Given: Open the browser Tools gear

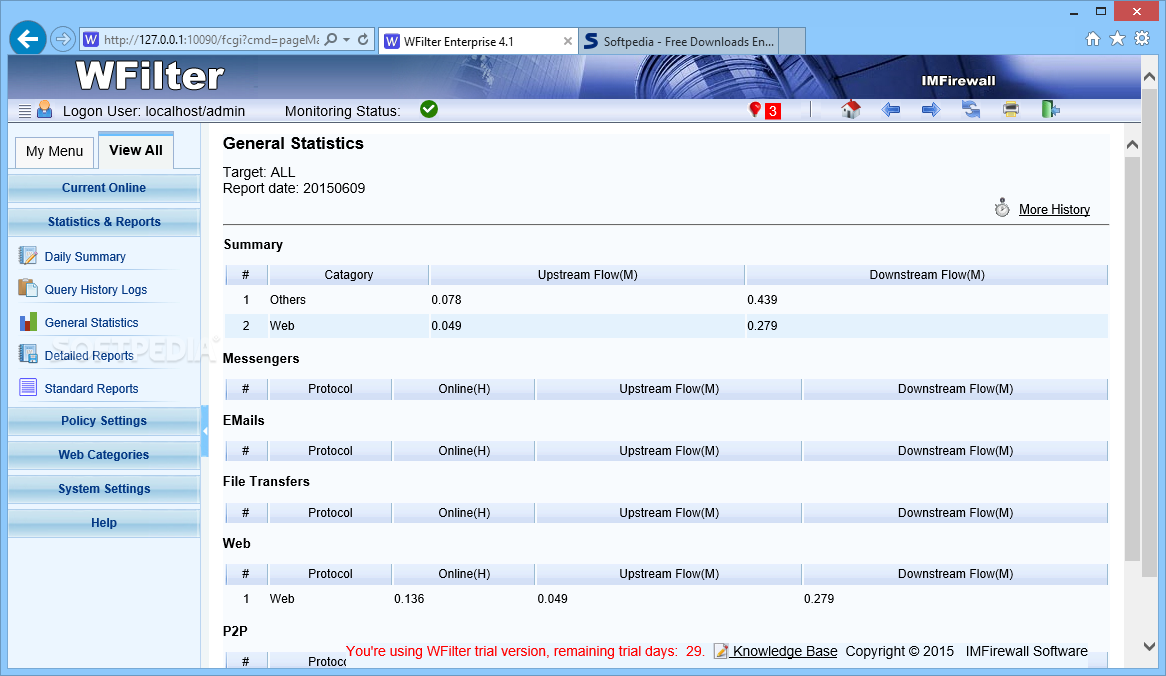Looking at the screenshot, I should coord(1142,39).
